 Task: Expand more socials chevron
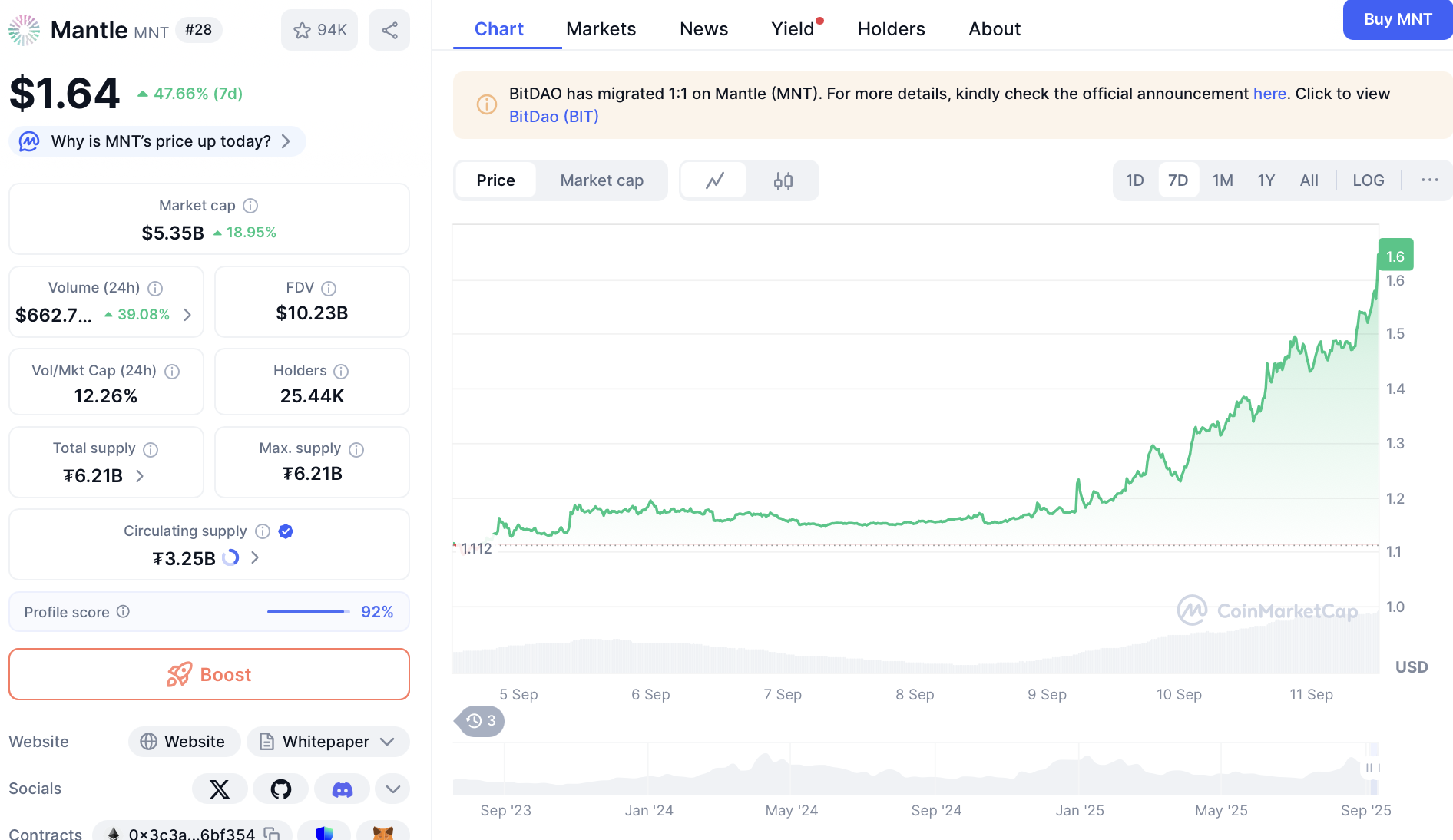click(x=392, y=789)
